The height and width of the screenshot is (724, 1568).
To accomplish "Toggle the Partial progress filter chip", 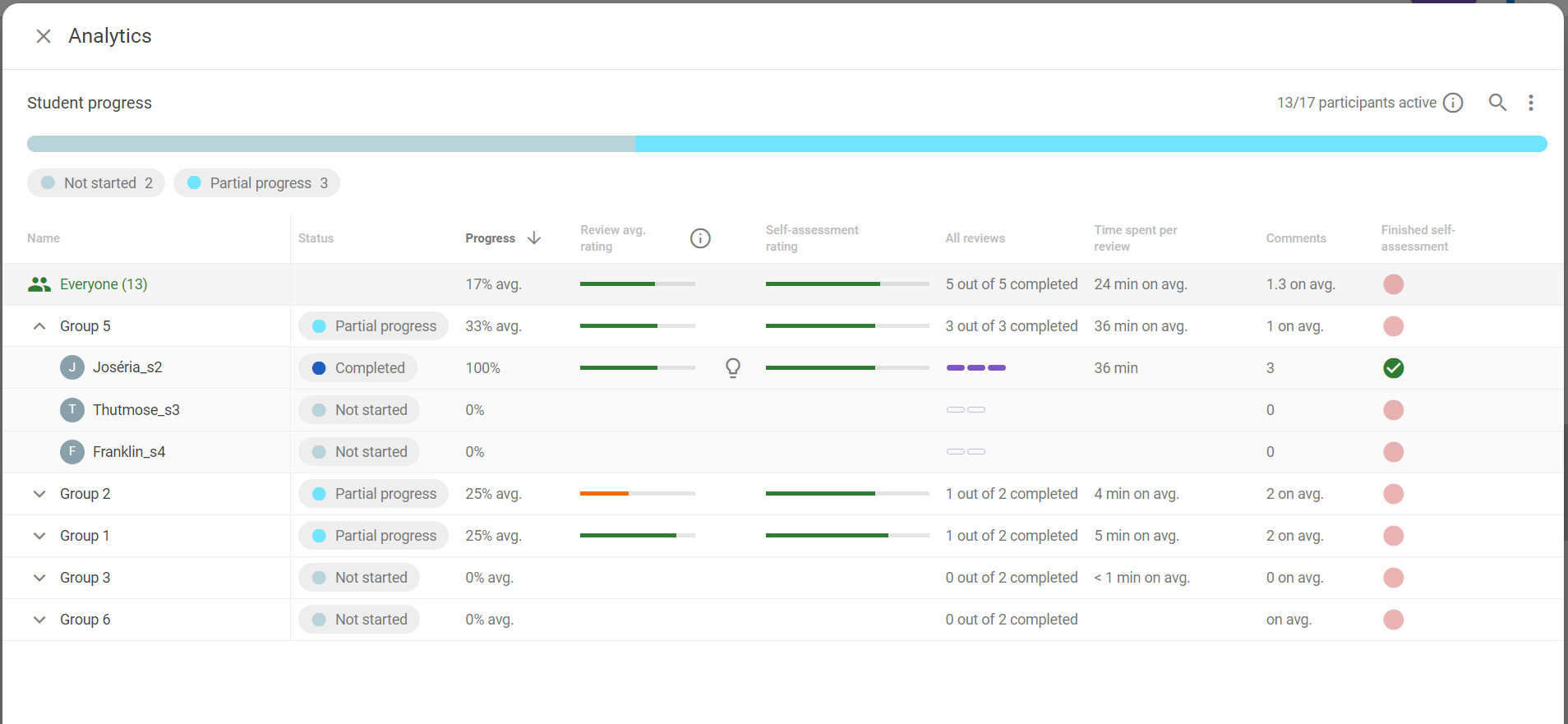I will [256, 183].
